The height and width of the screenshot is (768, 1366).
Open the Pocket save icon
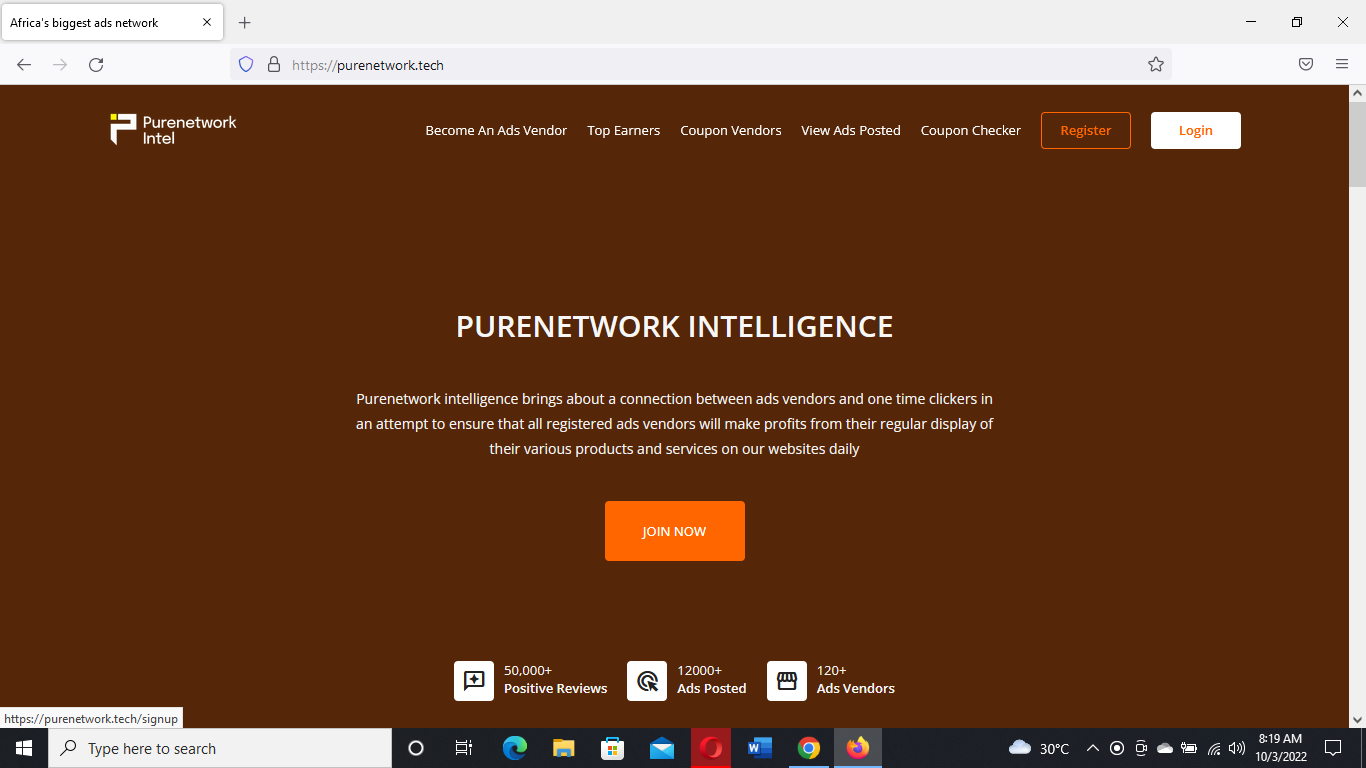point(1306,65)
